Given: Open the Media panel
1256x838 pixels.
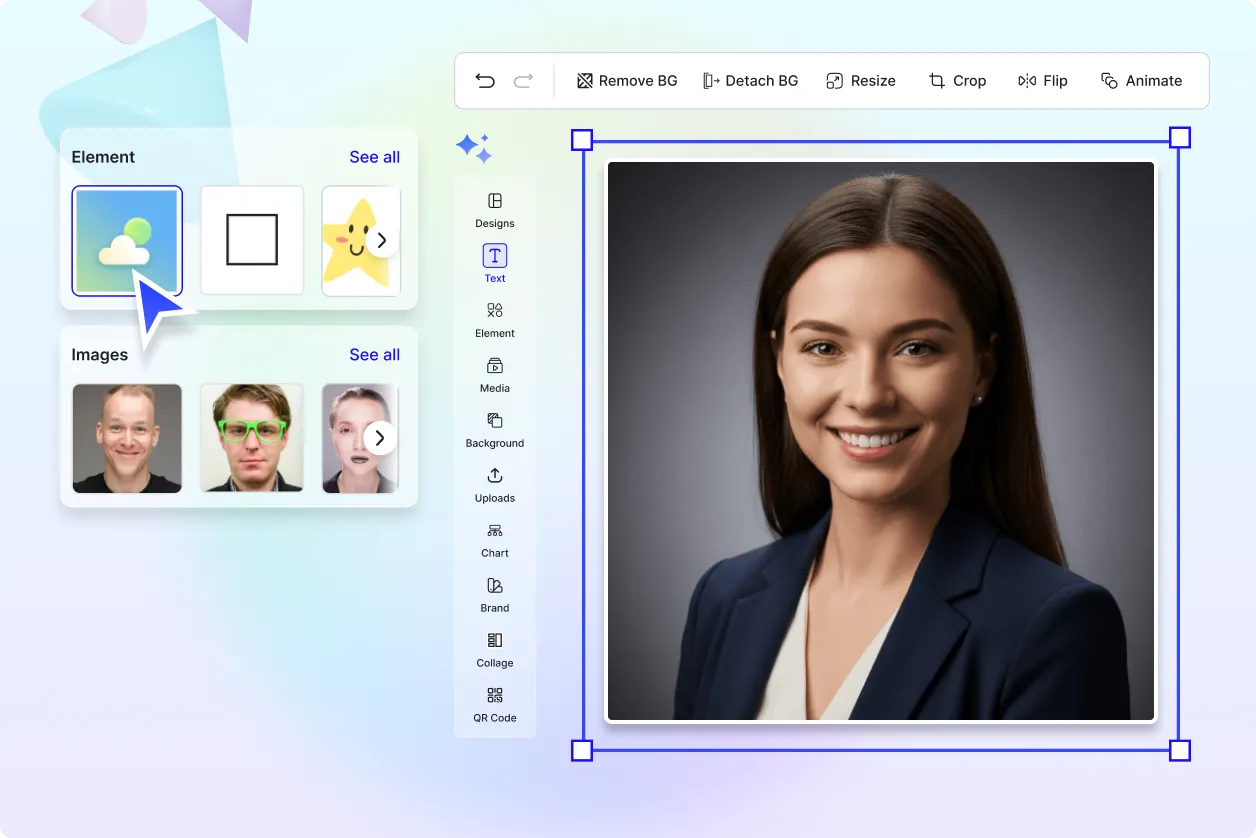Looking at the screenshot, I should tap(494, 375).
